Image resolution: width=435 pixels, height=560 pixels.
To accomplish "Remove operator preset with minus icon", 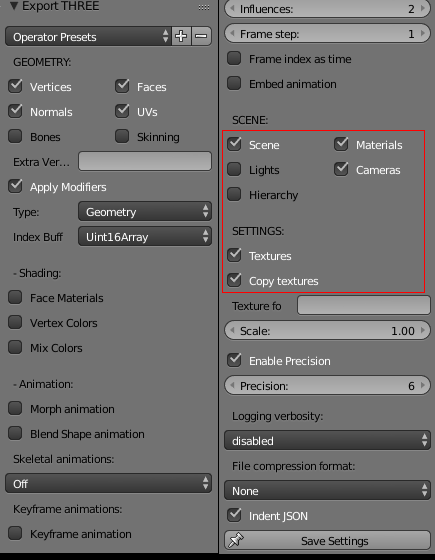I will 201,36.
